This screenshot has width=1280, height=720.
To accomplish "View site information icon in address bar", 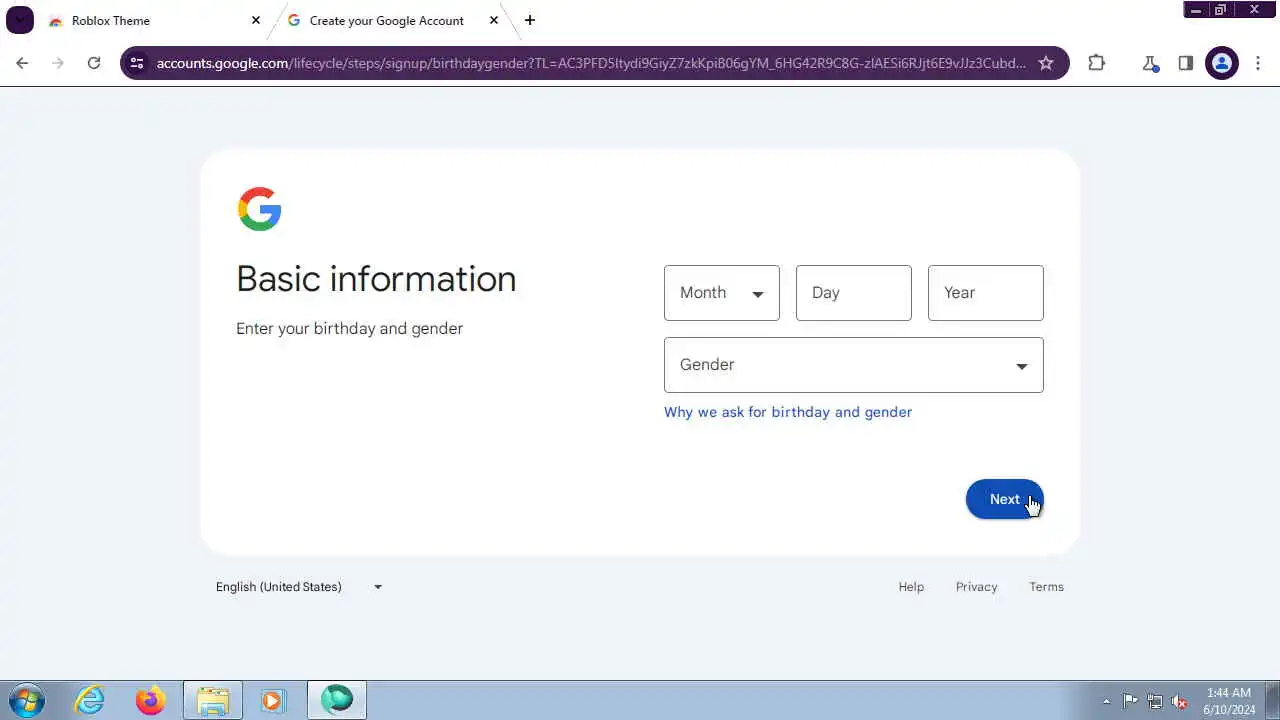I will [137, 63].
